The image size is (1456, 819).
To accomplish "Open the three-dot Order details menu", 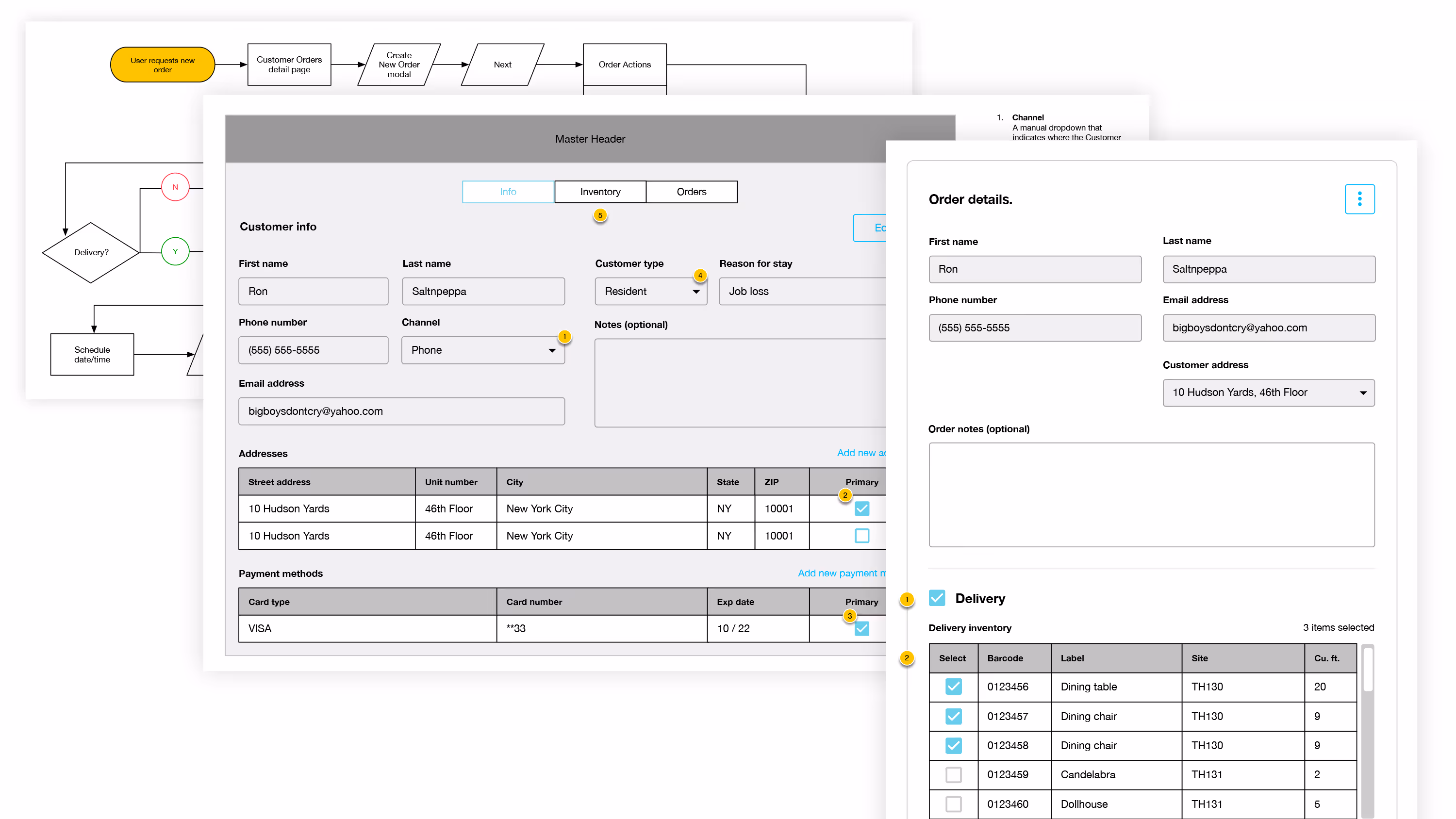I will [1359, 199].
